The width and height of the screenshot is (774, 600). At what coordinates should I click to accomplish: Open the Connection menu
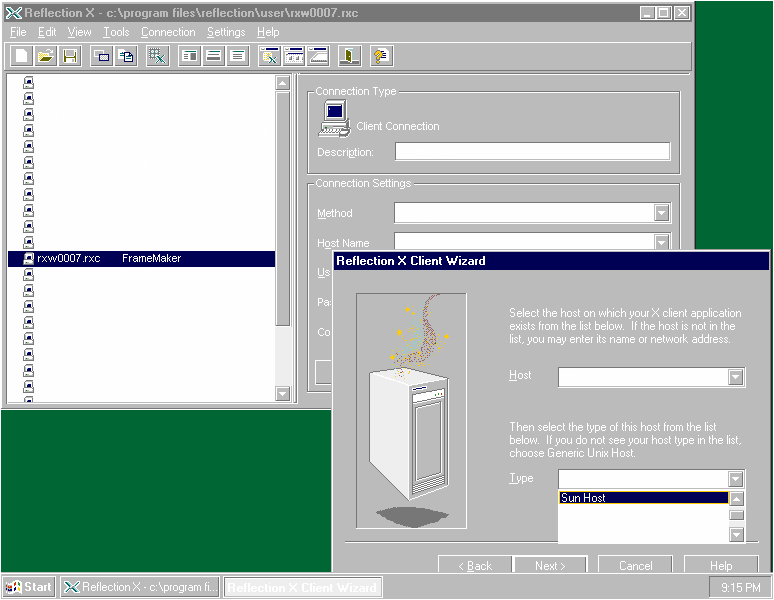(168, 32)
